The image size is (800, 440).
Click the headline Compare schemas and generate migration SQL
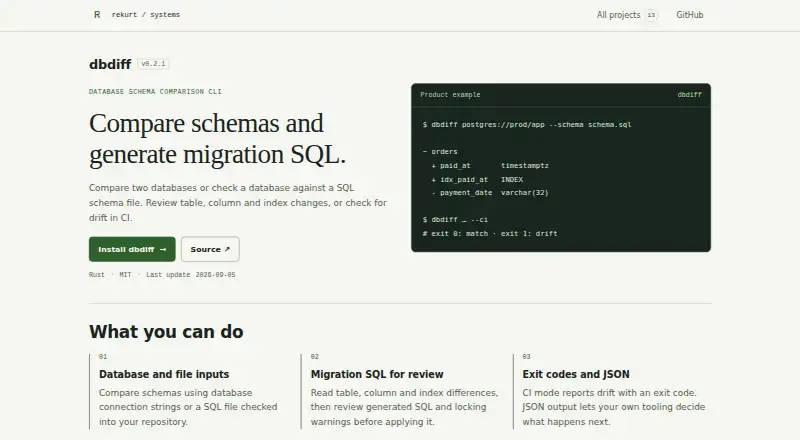tap(217, 138)
